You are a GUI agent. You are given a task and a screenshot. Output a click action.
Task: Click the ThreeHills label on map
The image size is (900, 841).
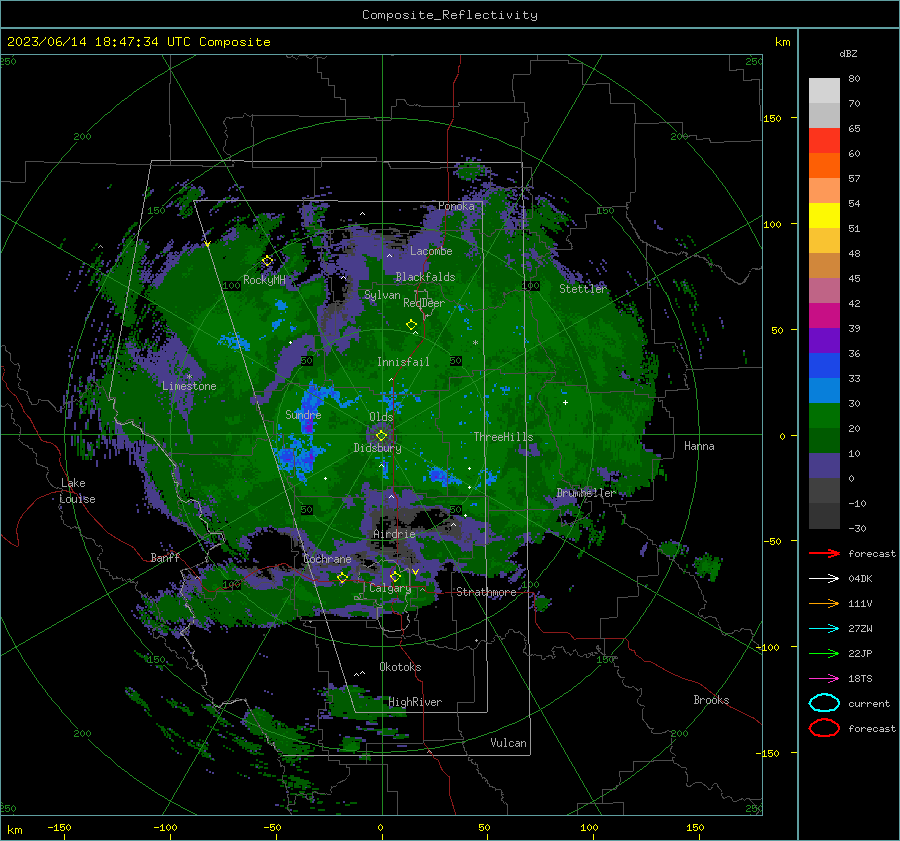point(503,437)
